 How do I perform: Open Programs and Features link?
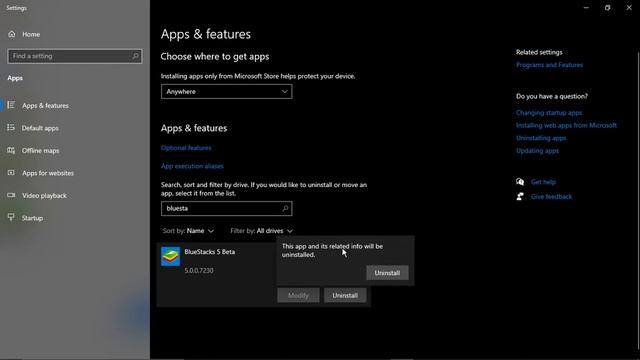(x=549, y=65)
